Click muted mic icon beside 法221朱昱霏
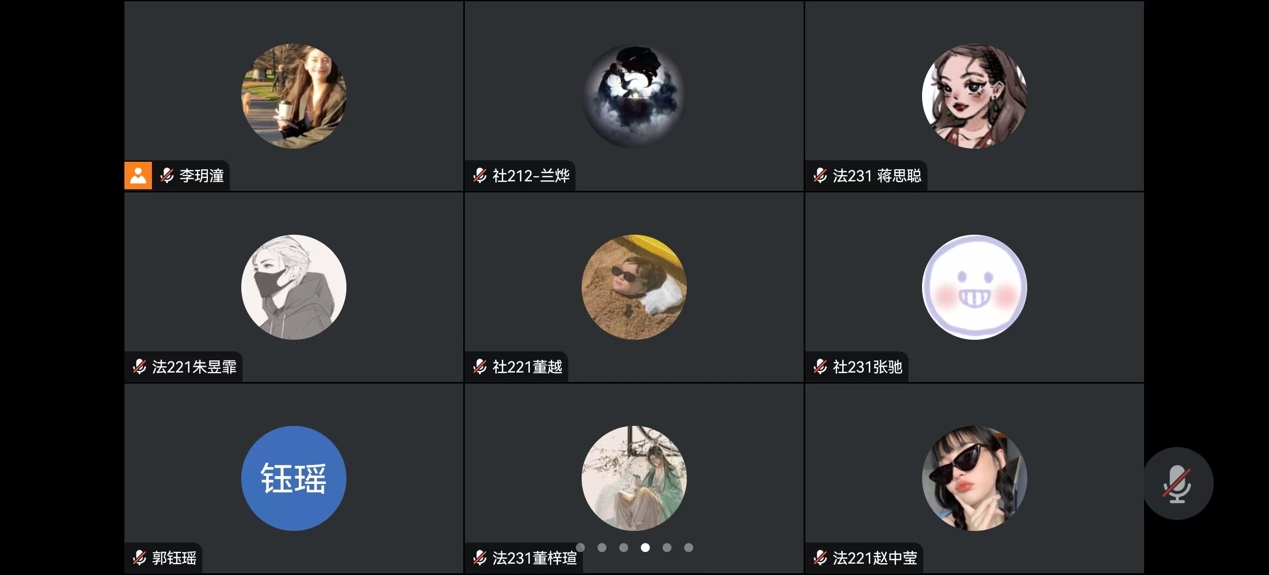This screenshot has width=1269, height=575. pos(139,367)
